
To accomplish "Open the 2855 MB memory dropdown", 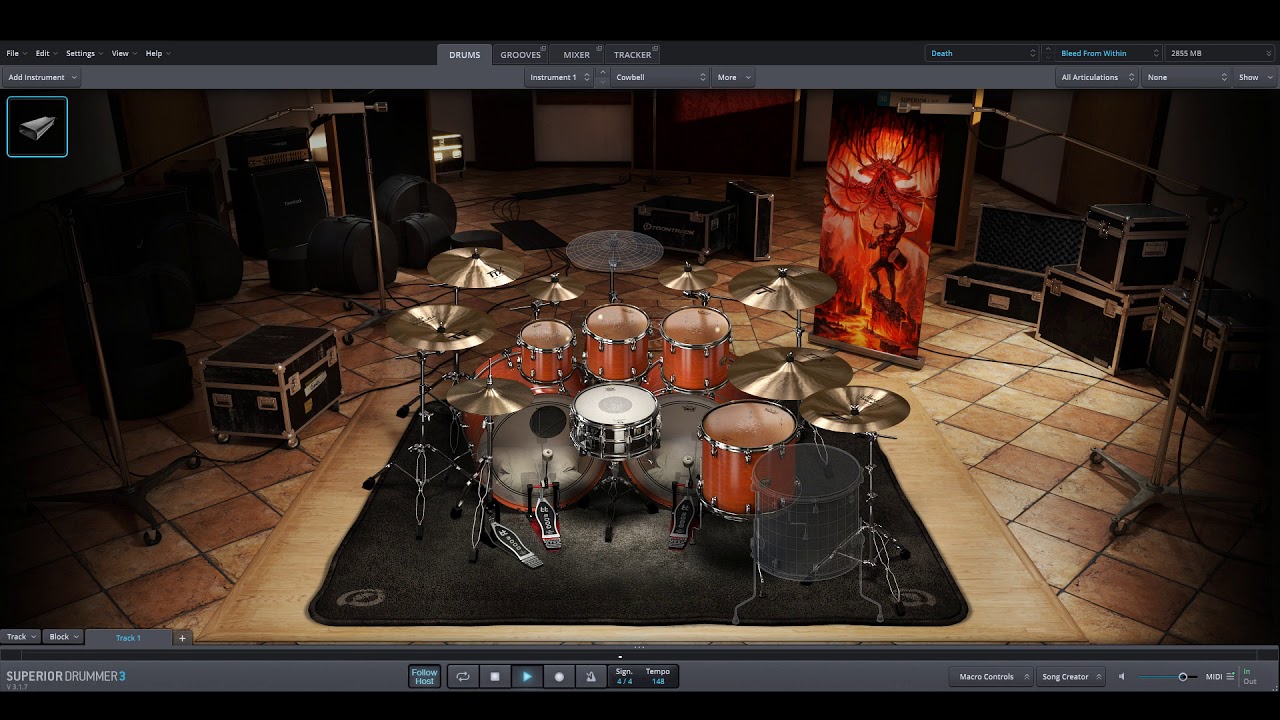I will [x=1220, y=53].
